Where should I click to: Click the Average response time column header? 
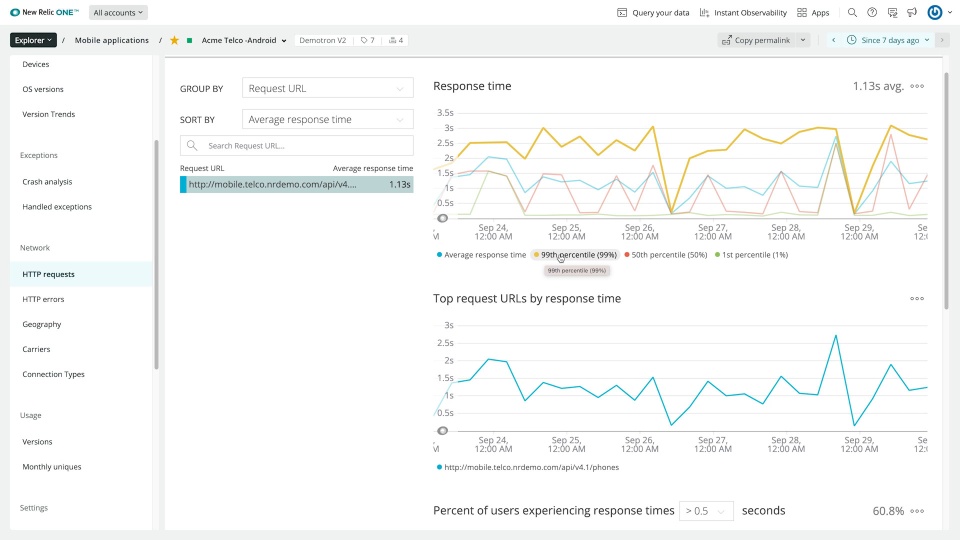coord(373,168)
